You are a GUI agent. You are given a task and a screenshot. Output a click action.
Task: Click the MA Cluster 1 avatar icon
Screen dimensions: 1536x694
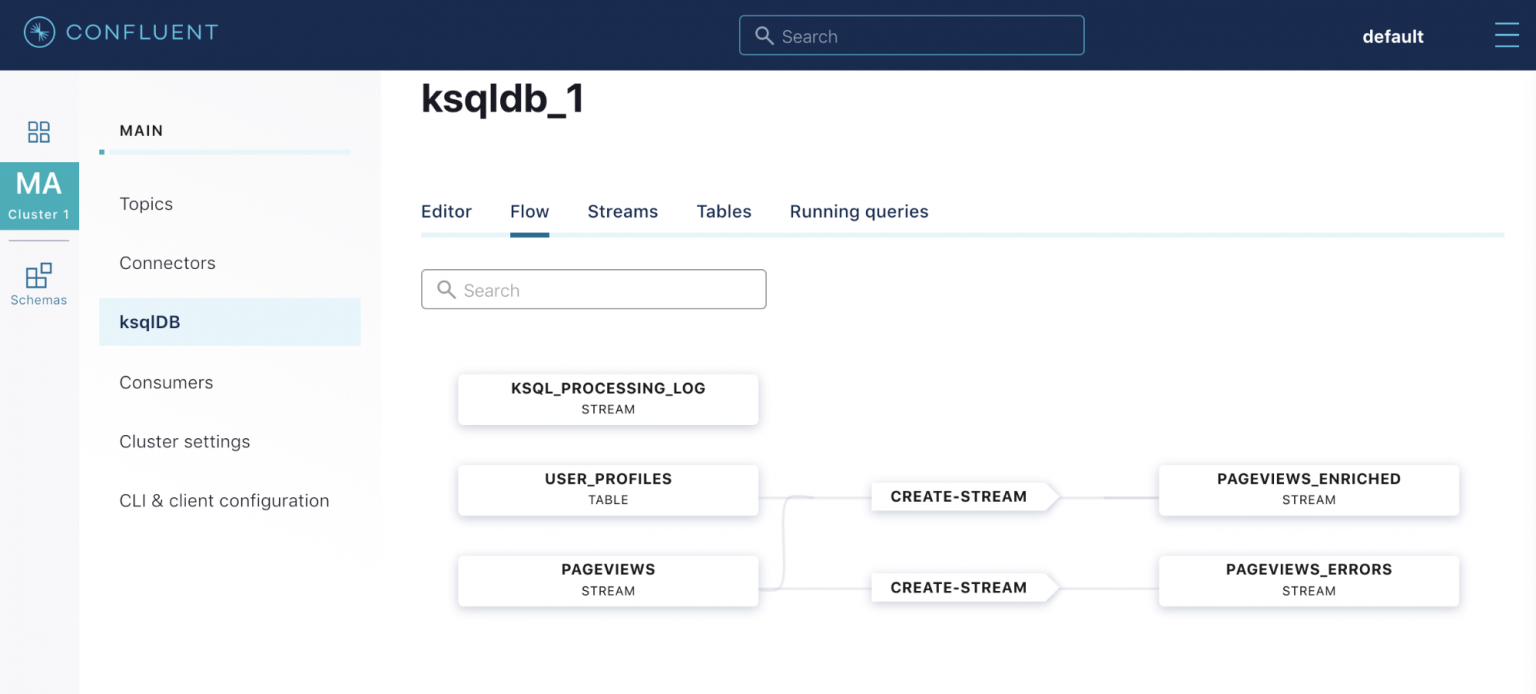38,195
